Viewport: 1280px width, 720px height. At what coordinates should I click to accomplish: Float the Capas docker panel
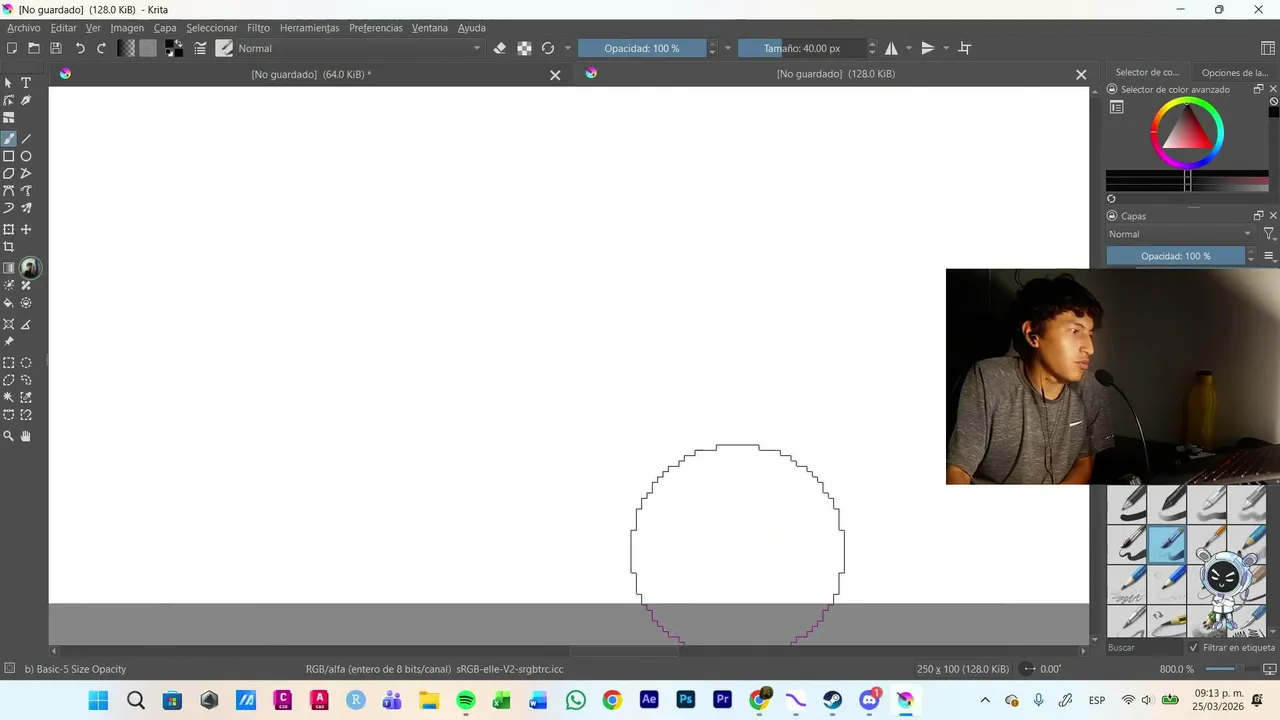[1259, 216]
